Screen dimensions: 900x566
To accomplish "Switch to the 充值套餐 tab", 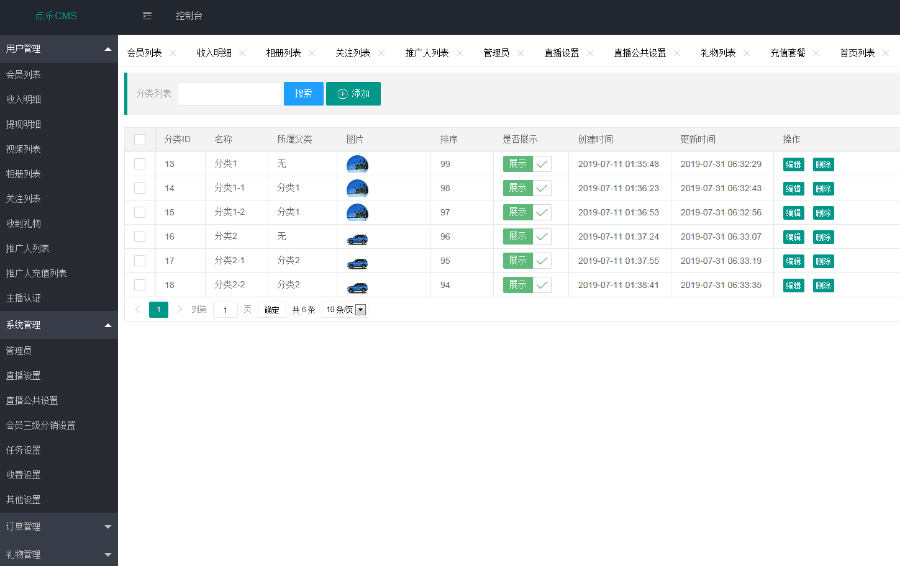I will pyautogui.click(x=788, y=53).
